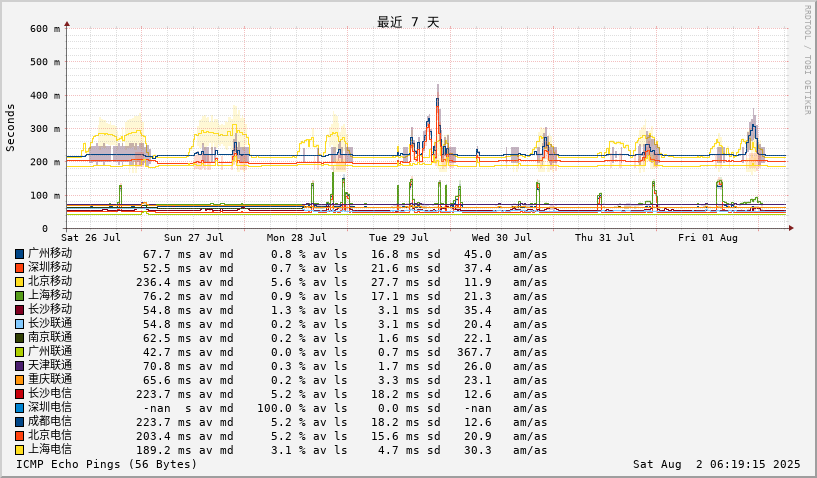
Task: Click the Tue 29 Jul date label
Action: (399, 238)
